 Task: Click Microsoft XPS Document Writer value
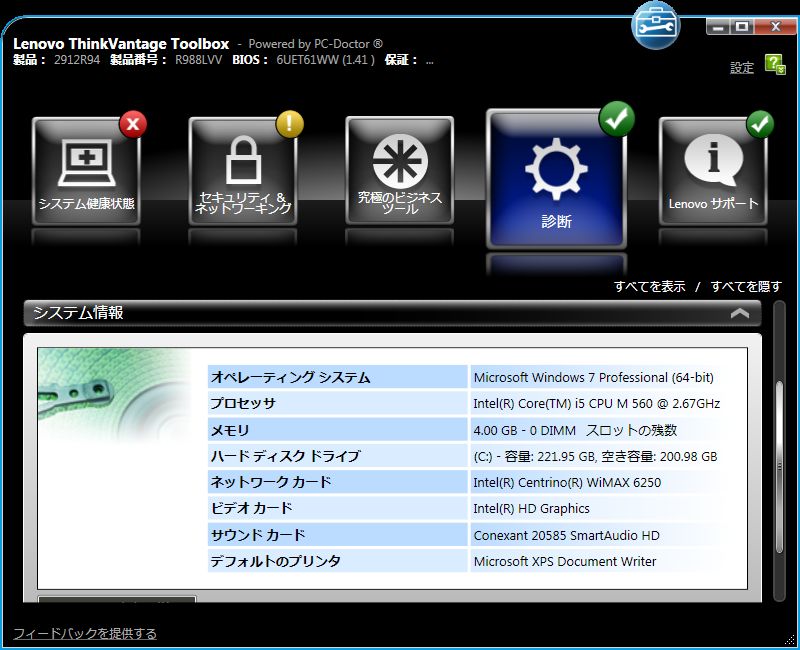click(x=565, y=561)
